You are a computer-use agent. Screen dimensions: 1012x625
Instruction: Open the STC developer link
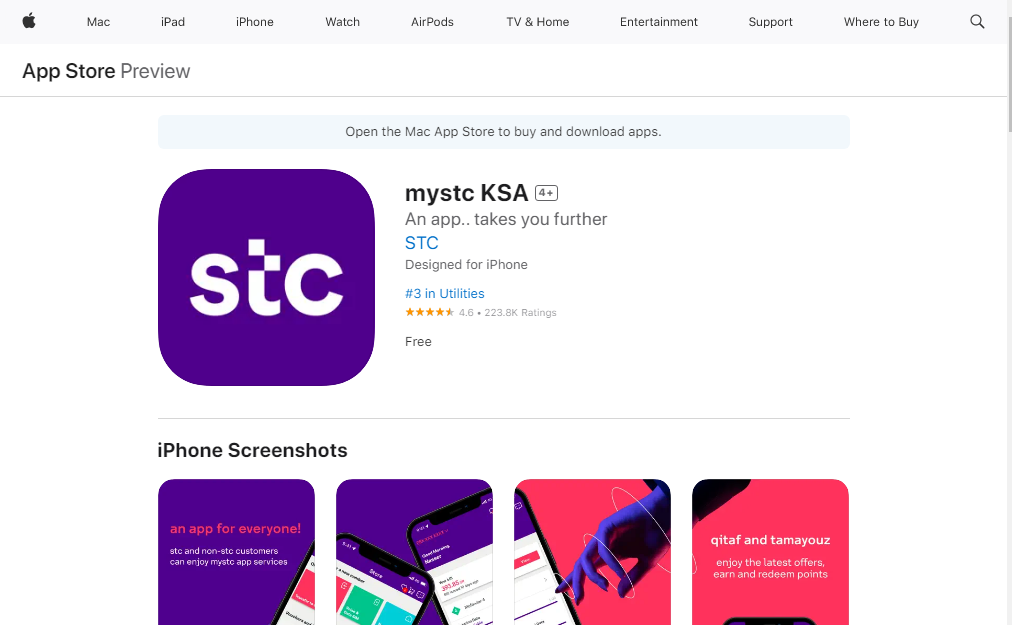(x=421, y=243)
